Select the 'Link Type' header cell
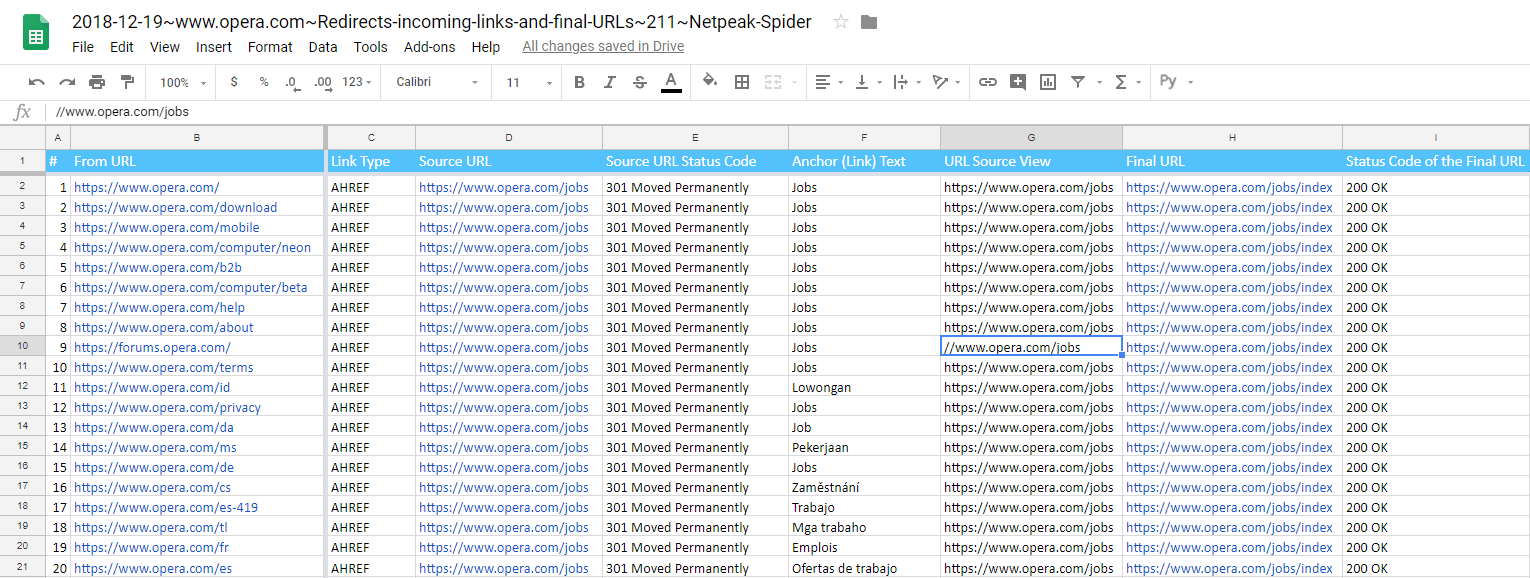Viewport: 1530px width, 578px height. coord(371,161)
